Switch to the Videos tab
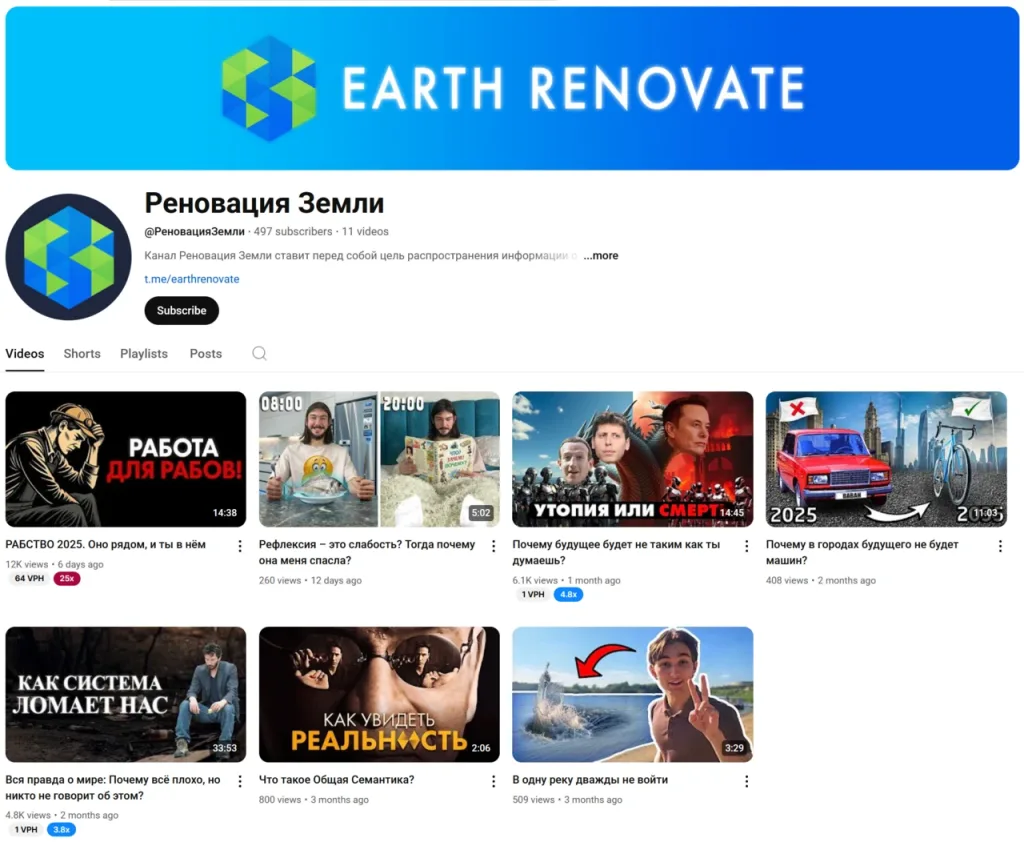Viewport: 1024px width, 842px height. pos(25,353)
